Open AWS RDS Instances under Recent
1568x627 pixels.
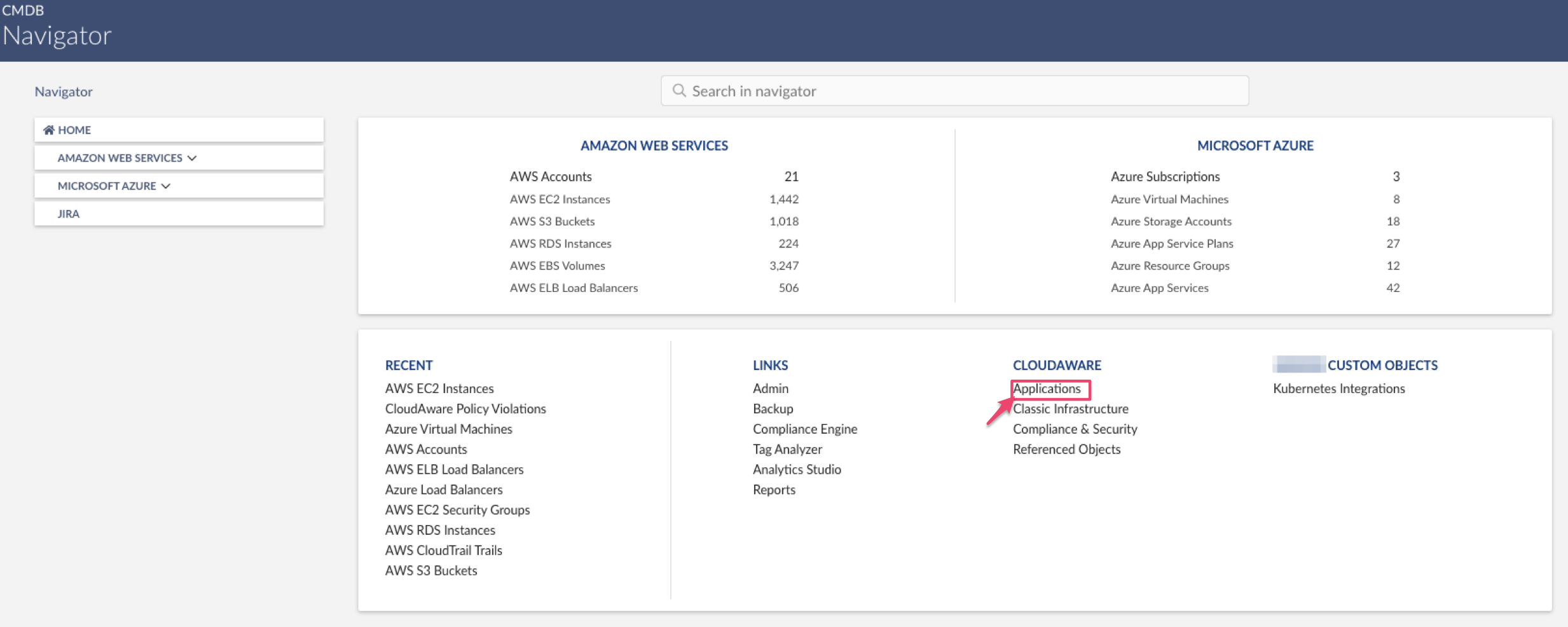440,530
